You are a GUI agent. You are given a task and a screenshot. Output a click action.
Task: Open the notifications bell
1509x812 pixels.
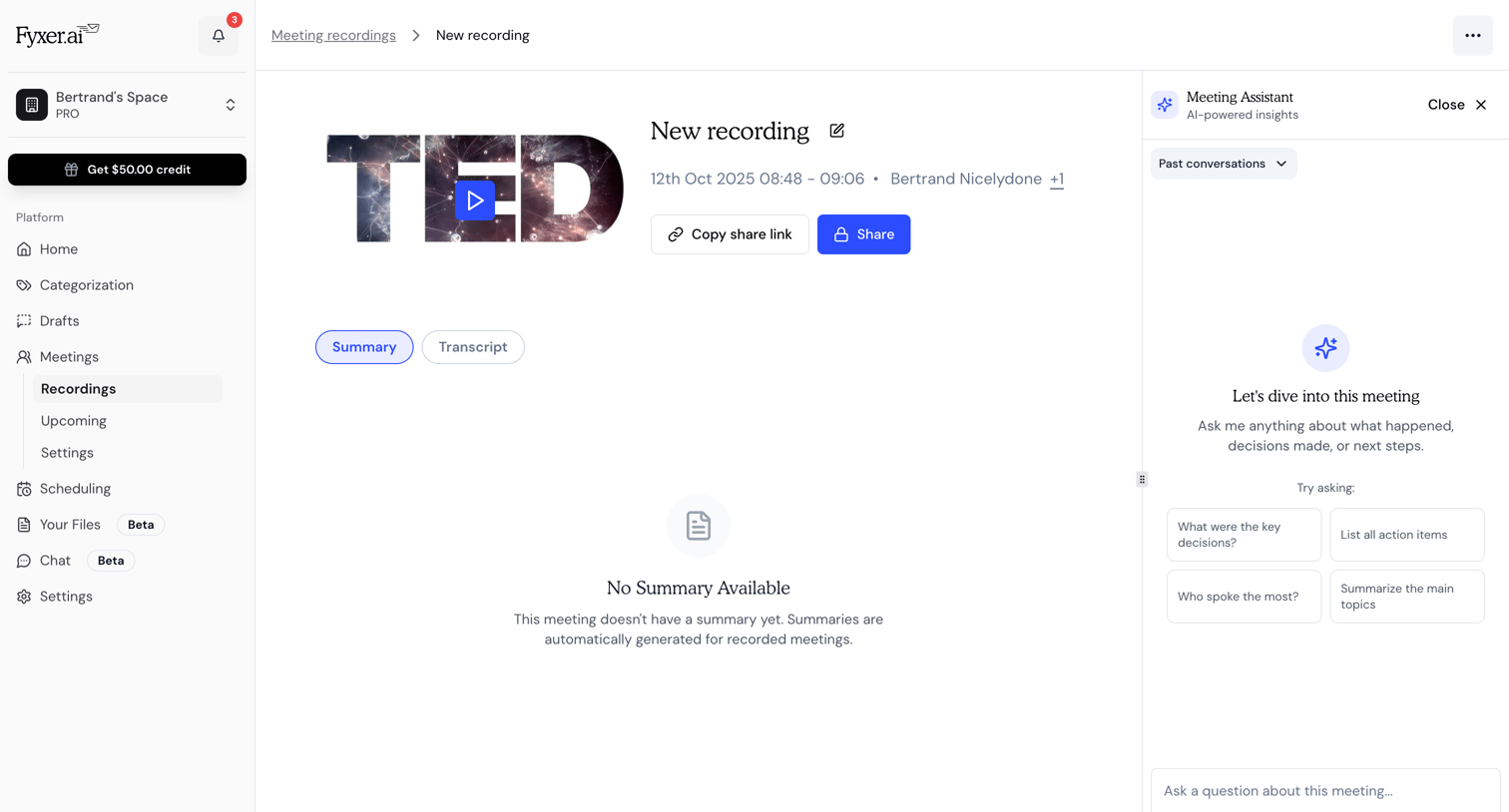[x=219, y=36]
